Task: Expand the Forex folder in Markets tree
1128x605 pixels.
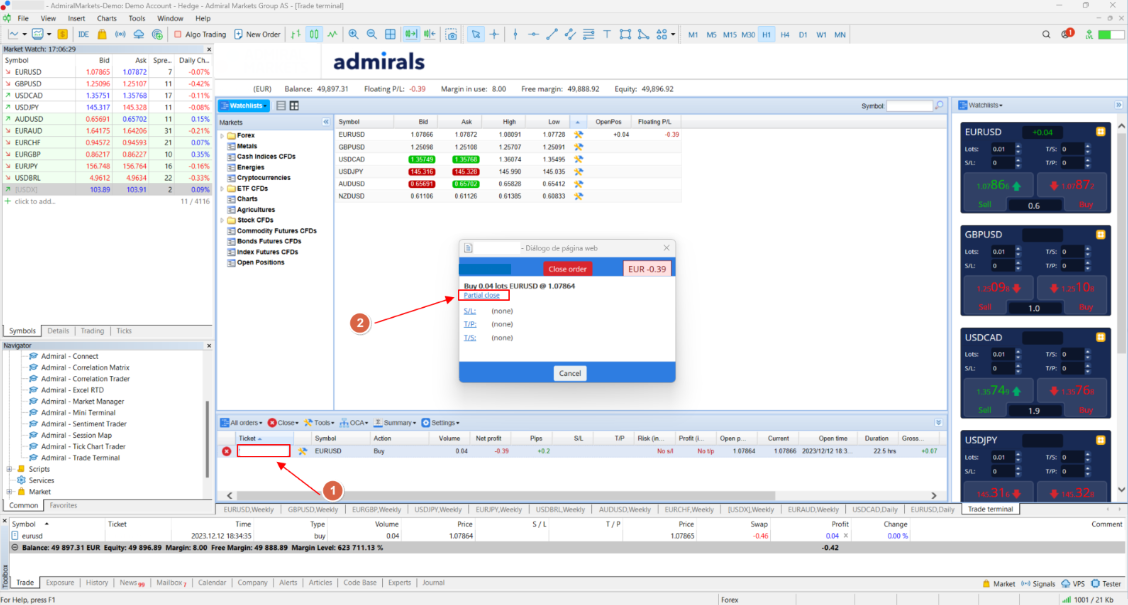Action: point(222,135)
